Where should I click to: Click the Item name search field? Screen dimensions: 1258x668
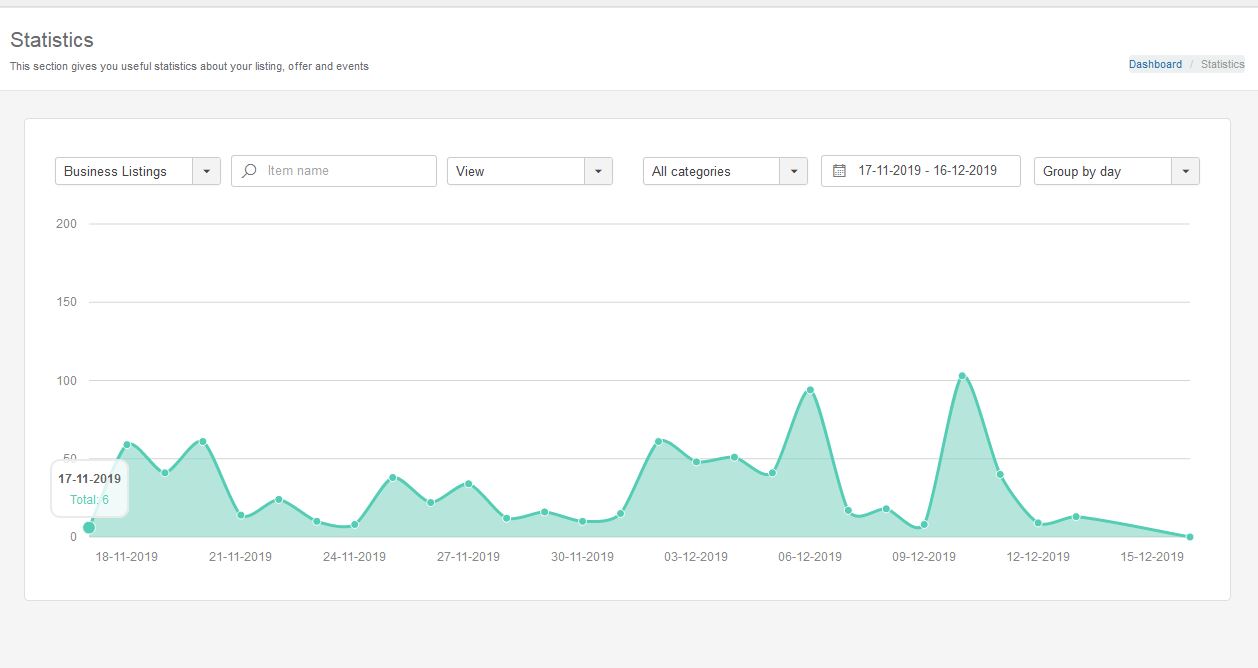coord(334,171)
